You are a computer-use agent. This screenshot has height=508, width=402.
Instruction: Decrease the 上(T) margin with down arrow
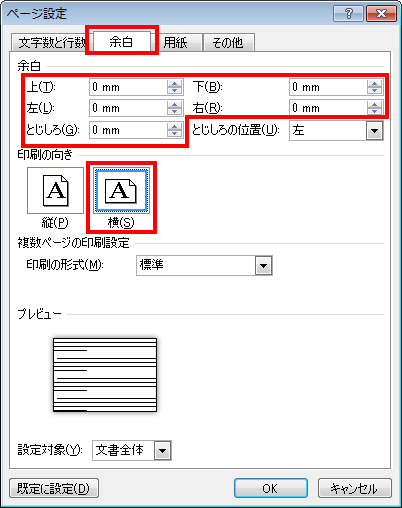pyautogui.click(x=174, y=91)
